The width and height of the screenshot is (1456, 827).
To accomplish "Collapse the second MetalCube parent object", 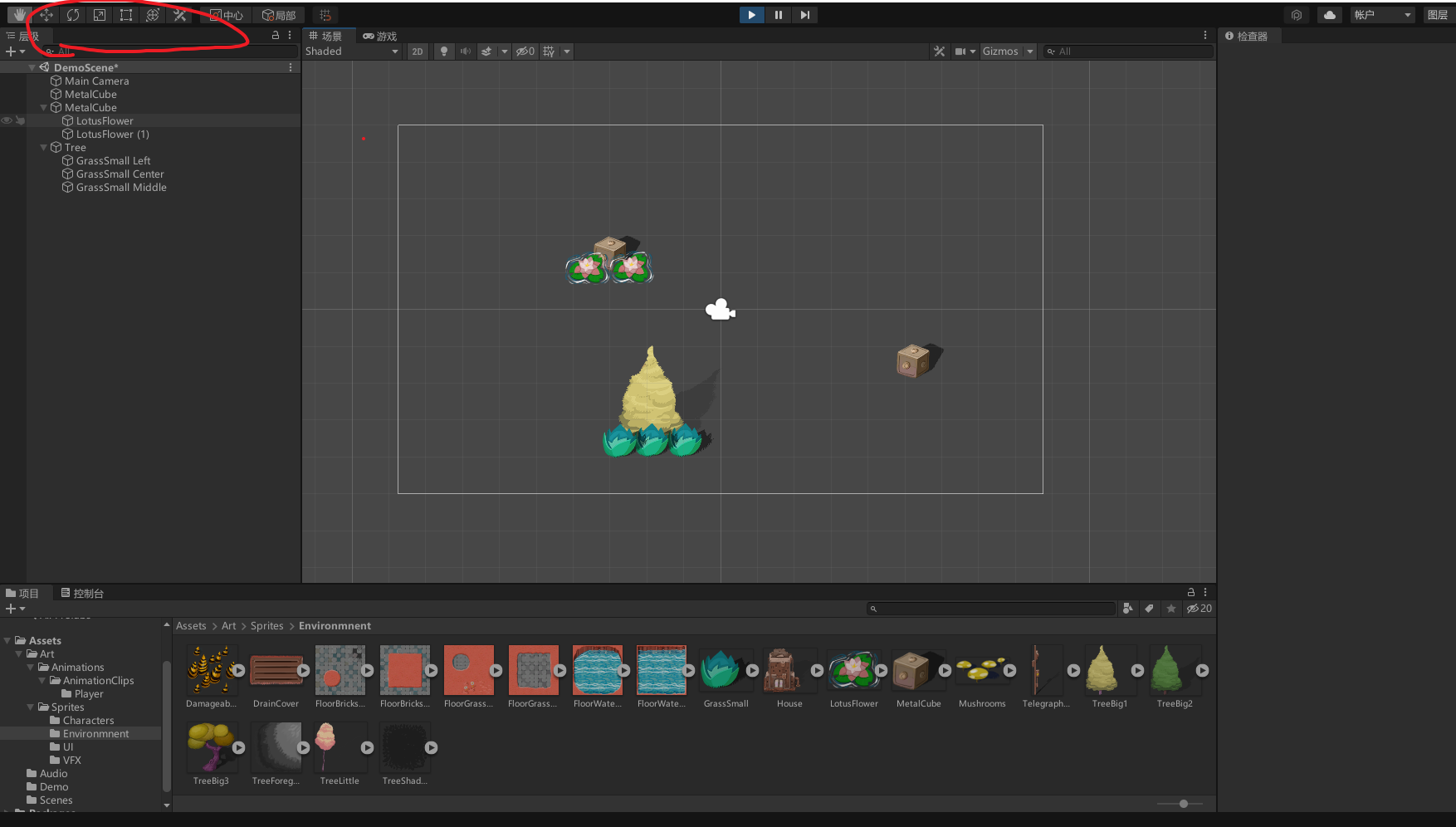I will pos(44,108).
